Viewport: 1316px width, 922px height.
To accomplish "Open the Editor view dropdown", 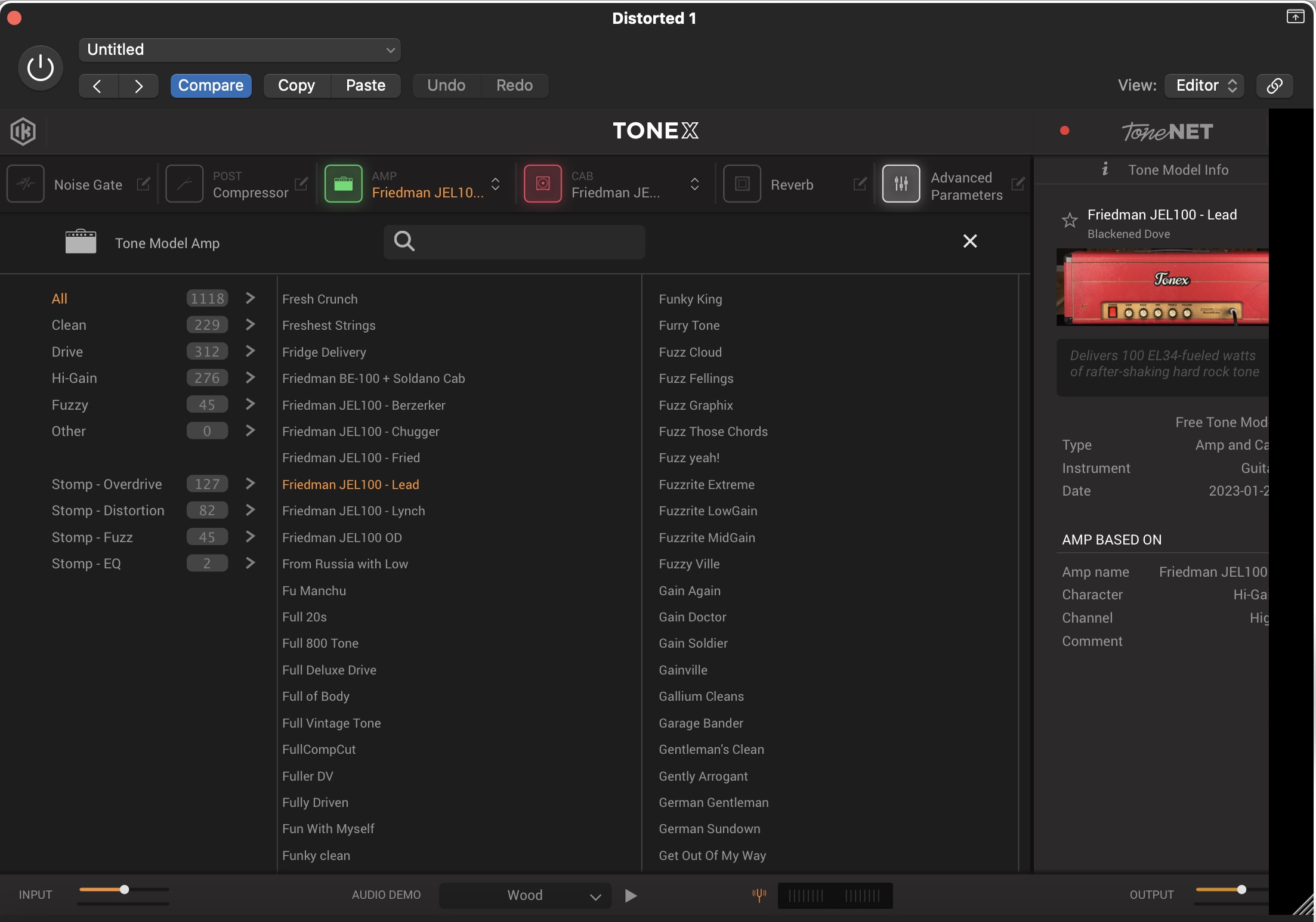I will tap(1204, 85).
